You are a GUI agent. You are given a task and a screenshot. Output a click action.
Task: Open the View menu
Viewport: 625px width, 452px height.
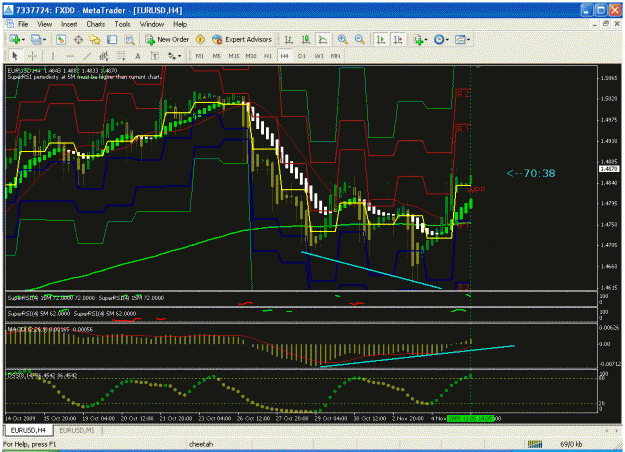pos(44,24)
